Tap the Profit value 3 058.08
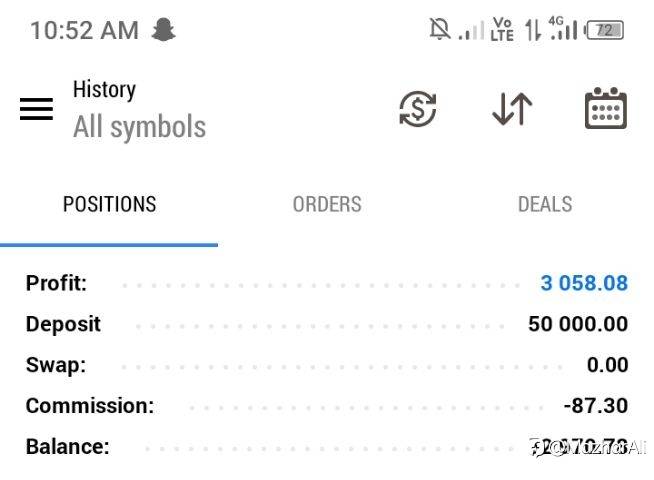 tap(584, 283)
